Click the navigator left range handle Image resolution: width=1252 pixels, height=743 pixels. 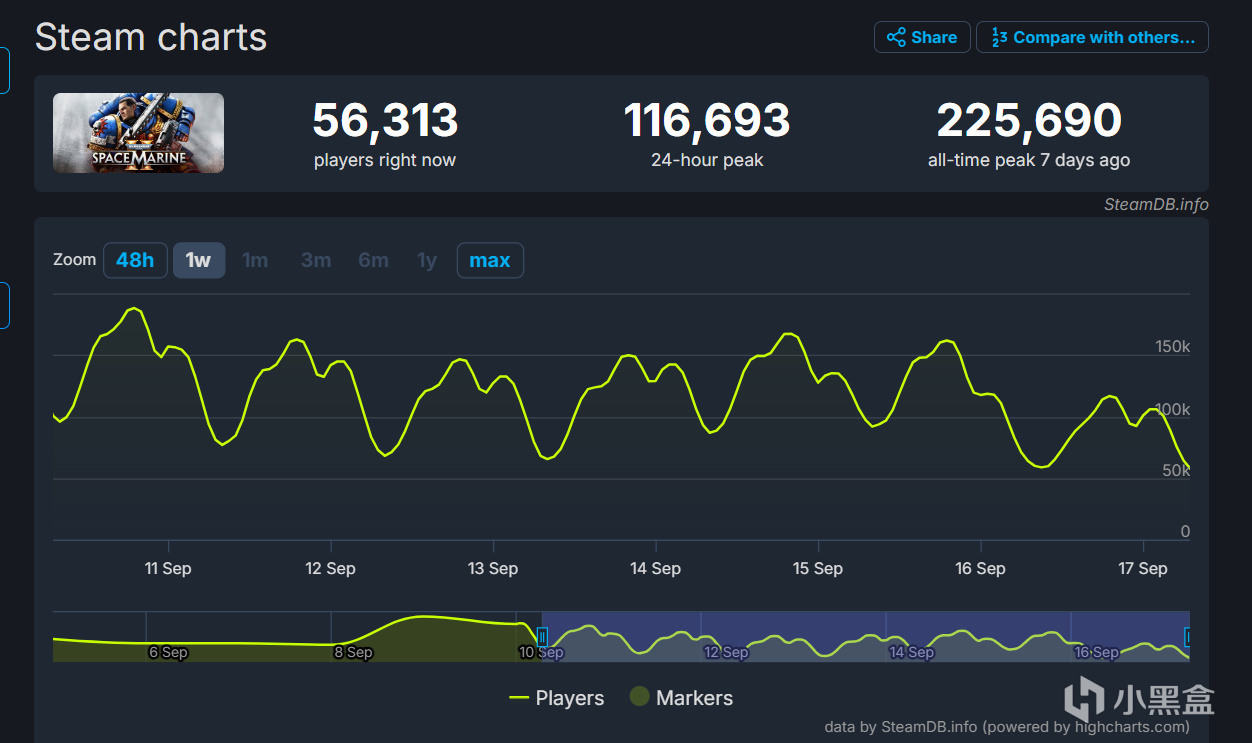tap(542, 636)
